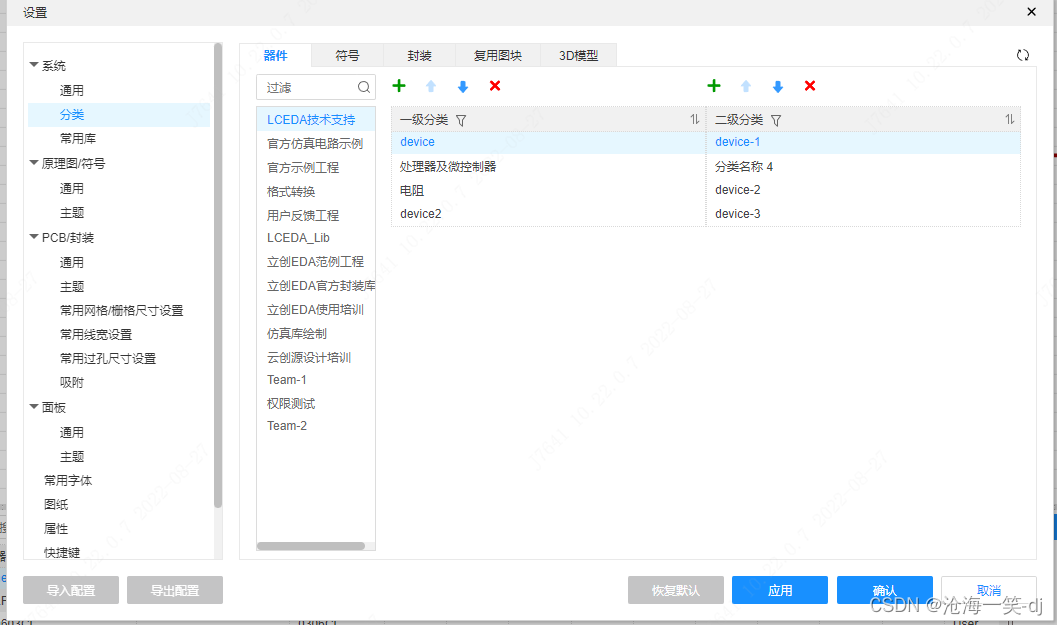The image size is (1057, 625).
Task: Sort the 一级分类 column
Action: tap(694, 119)
